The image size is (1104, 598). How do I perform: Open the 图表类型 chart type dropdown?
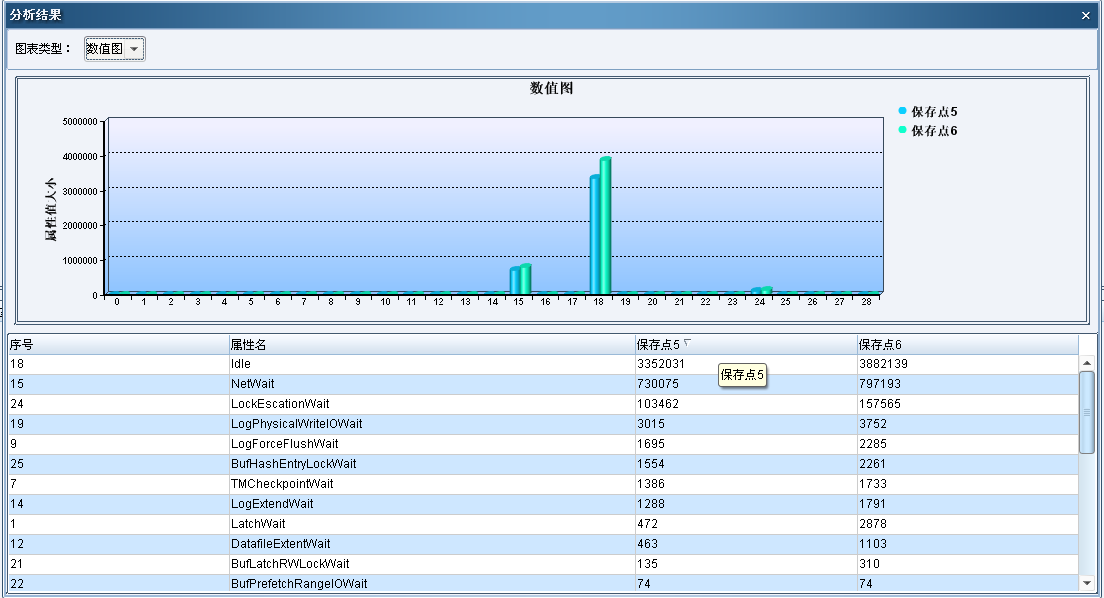point(115,49)
